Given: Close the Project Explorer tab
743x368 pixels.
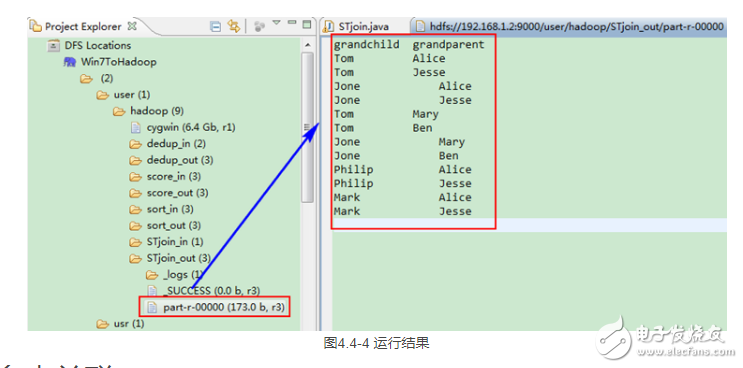Looking at the screenshot, I should (132, 27).
